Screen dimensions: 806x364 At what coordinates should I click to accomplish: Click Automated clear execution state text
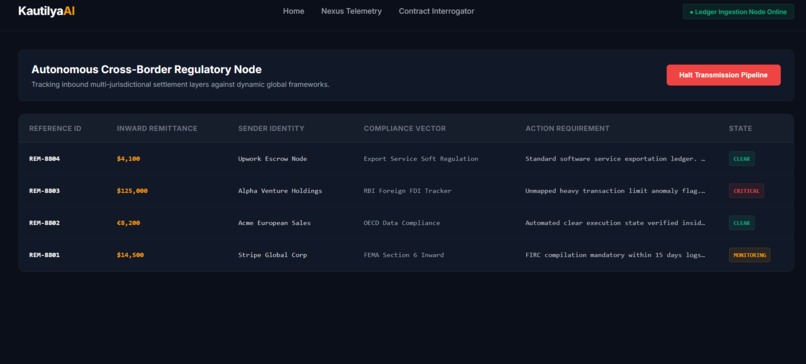615,223
